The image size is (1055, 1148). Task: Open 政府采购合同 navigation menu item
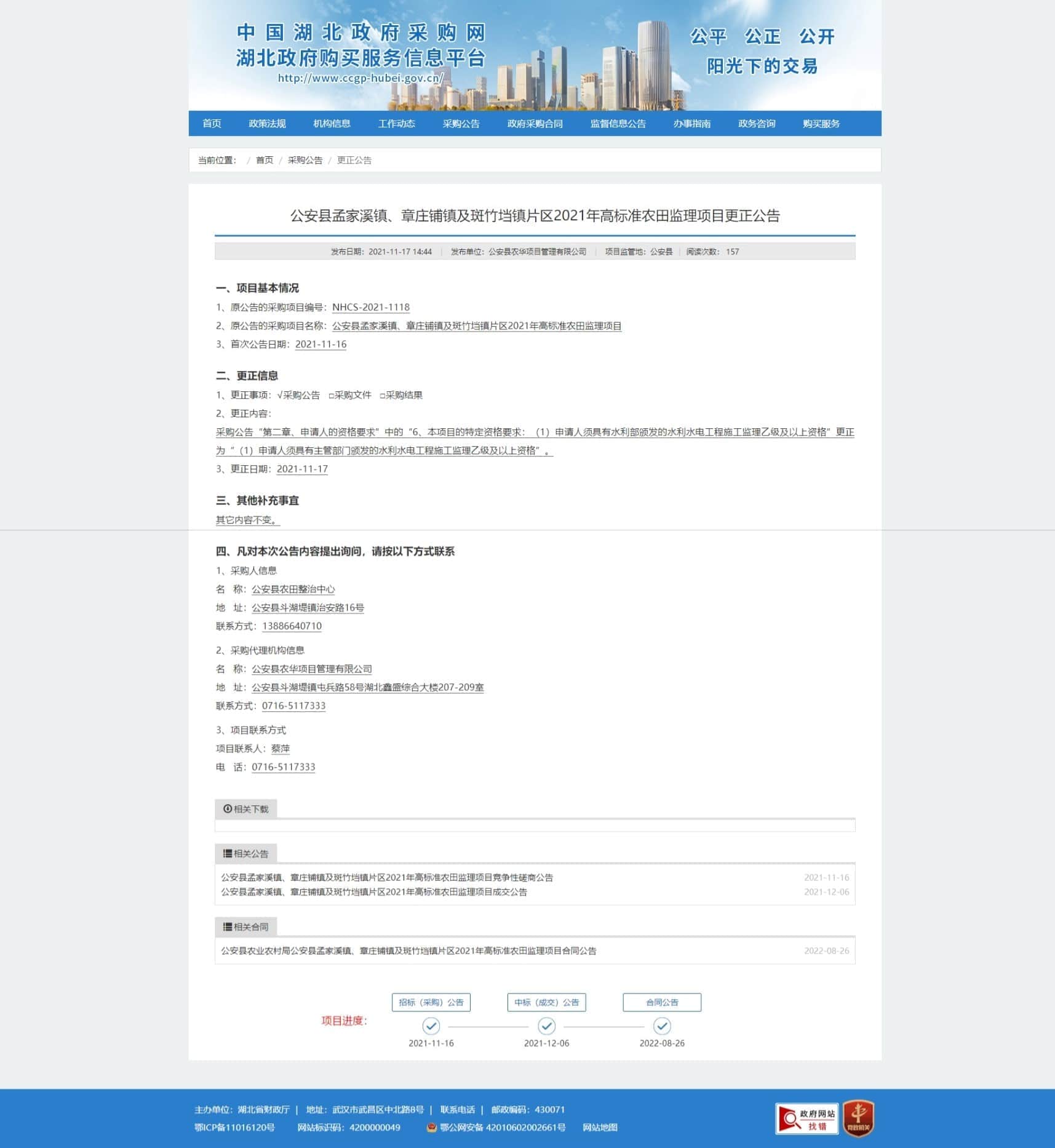point(535,124)
